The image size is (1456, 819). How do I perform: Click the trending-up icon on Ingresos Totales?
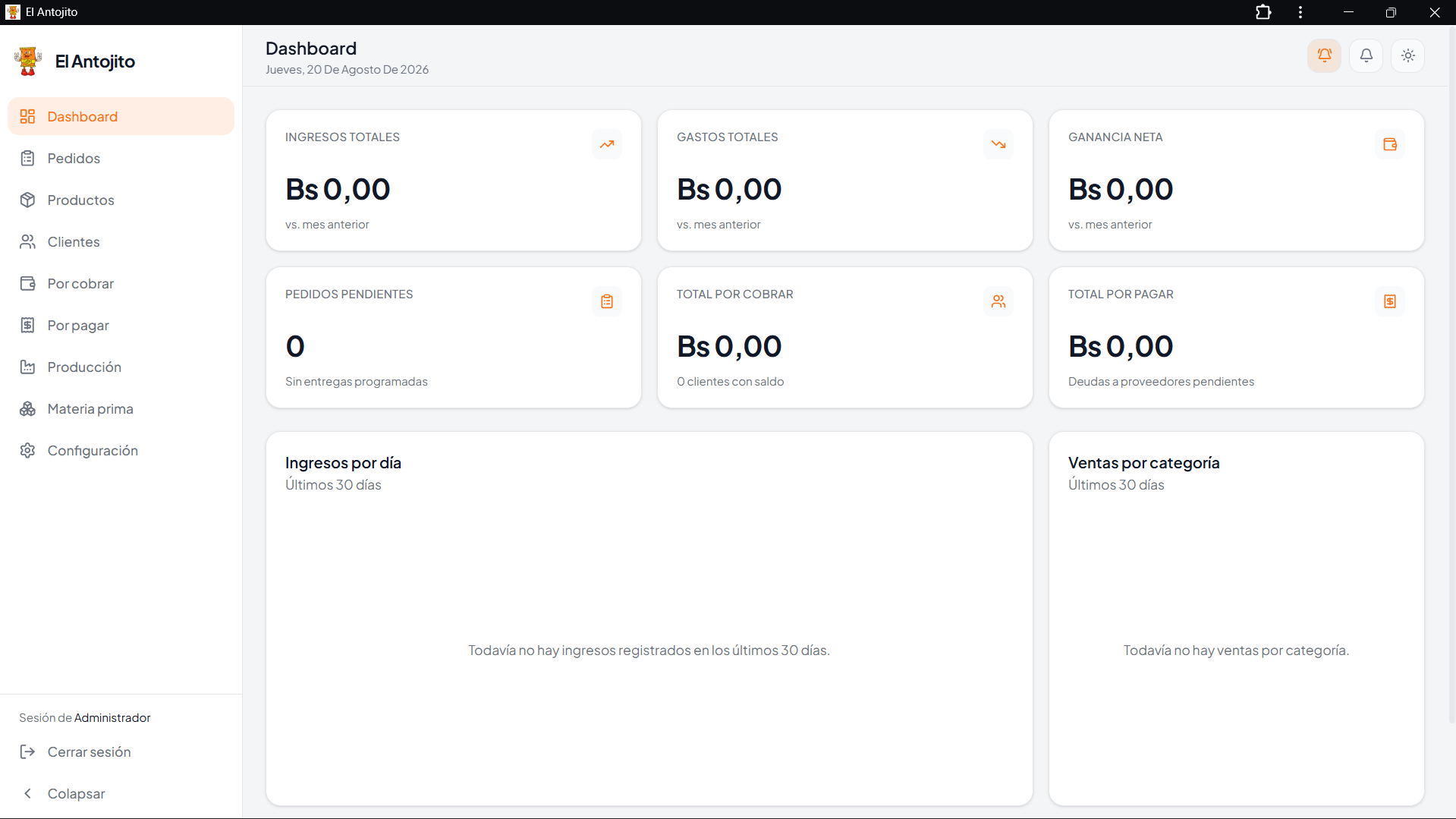coord(607,144)
